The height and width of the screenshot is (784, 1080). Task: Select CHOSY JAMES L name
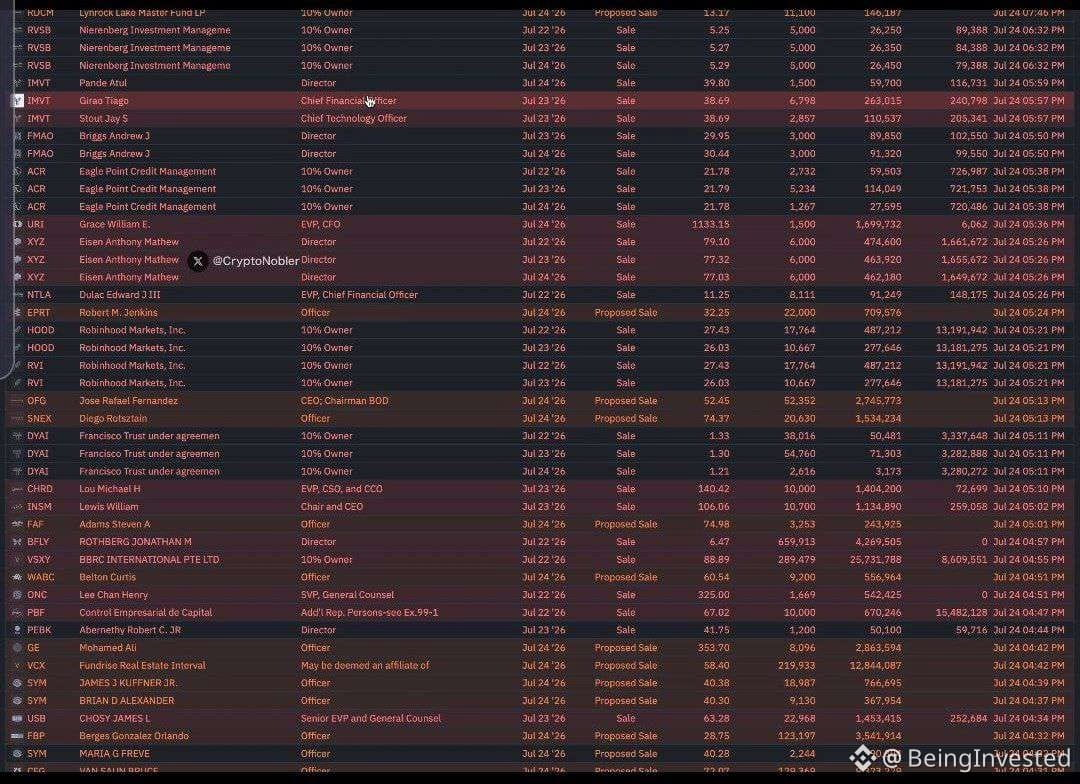[x=114, y=718]
